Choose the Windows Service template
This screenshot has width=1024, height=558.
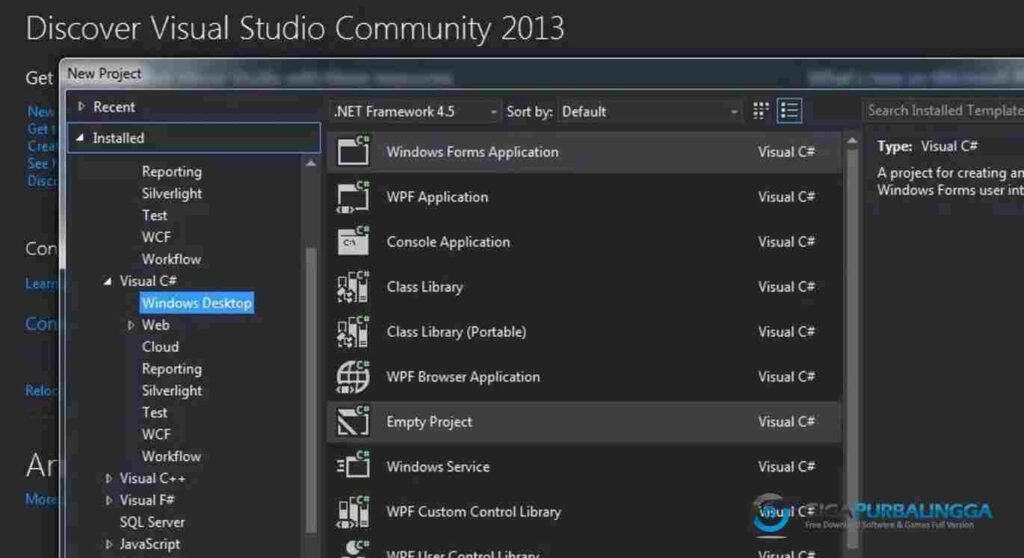click(584, 467)
